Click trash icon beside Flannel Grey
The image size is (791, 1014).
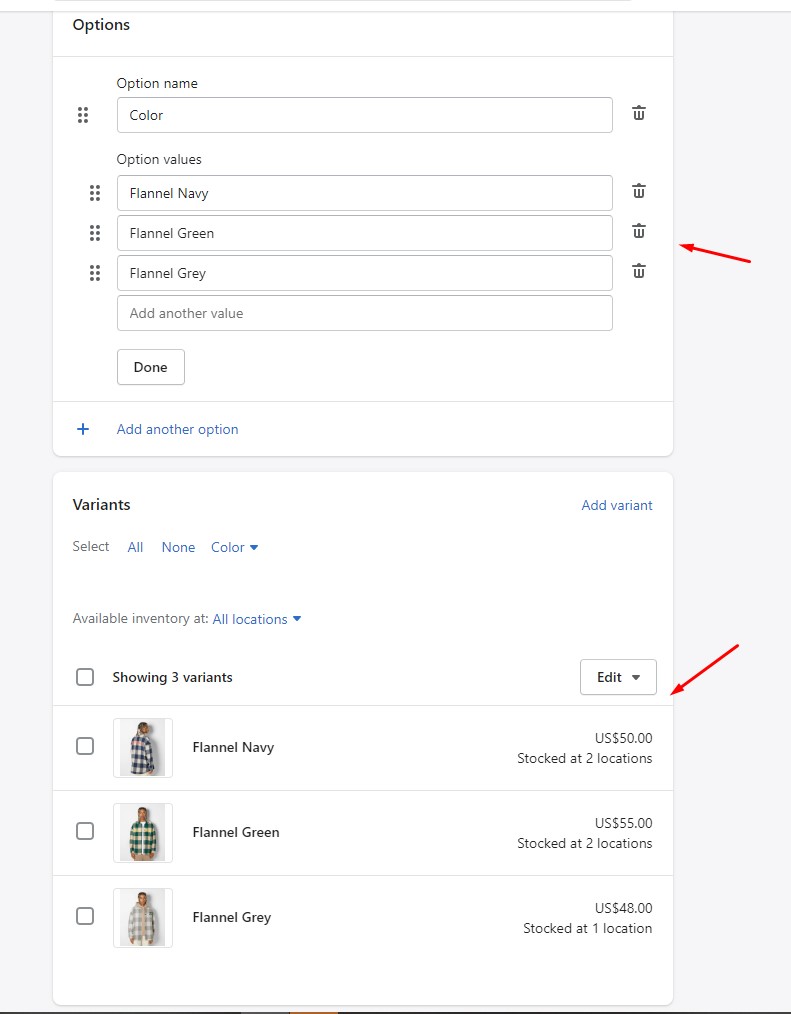click(639, 271)
